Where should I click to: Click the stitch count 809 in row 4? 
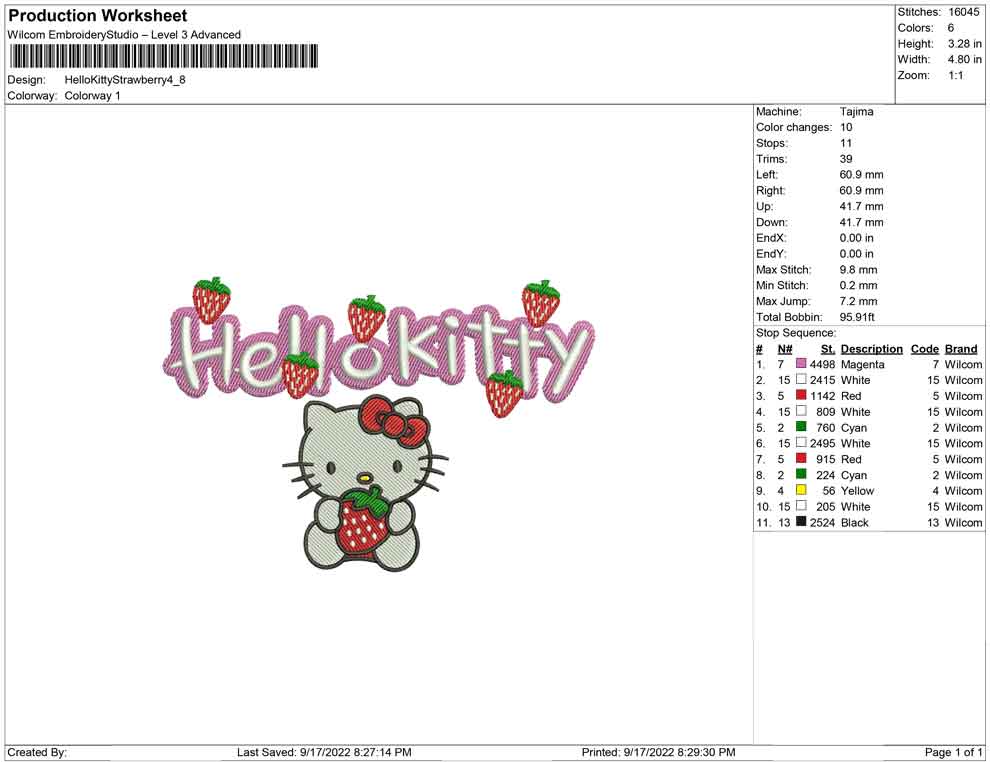pos(826,412)
